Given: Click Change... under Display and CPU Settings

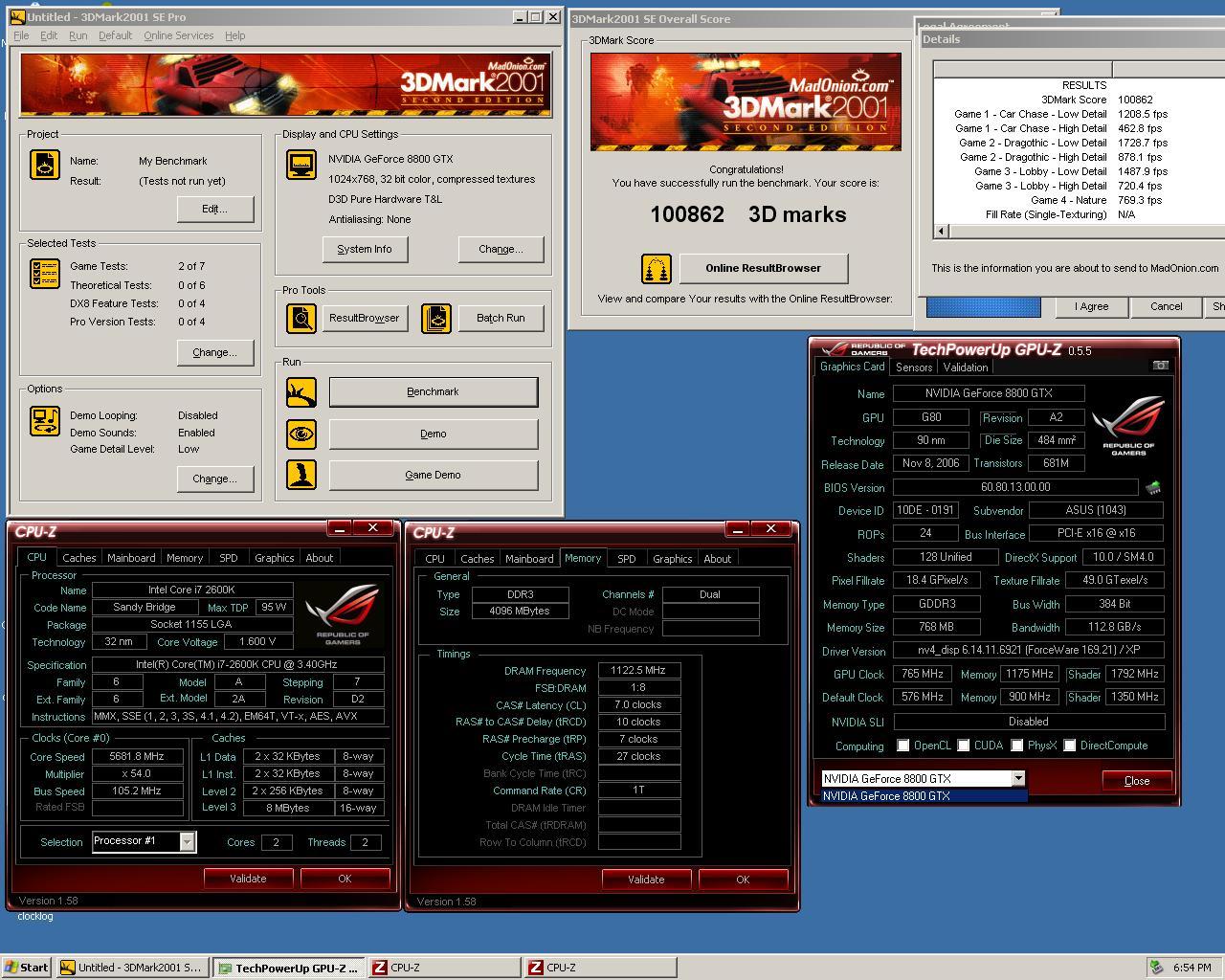Looking at the screenshot, I should [x=501, y=249].
